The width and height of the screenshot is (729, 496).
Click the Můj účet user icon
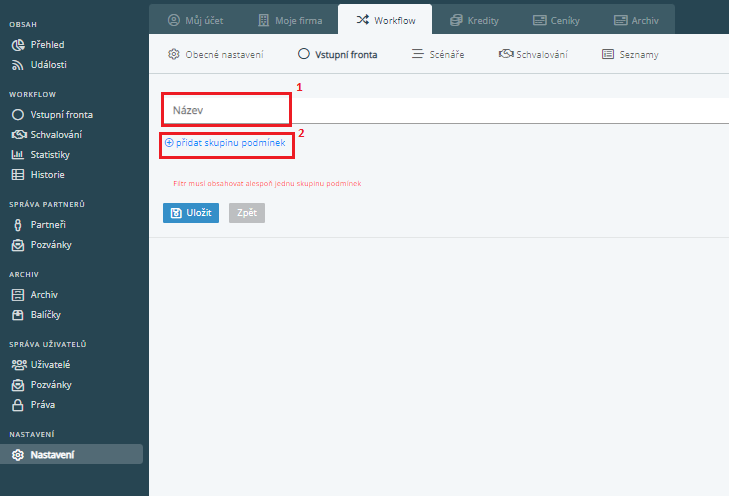tap(173, 20)
